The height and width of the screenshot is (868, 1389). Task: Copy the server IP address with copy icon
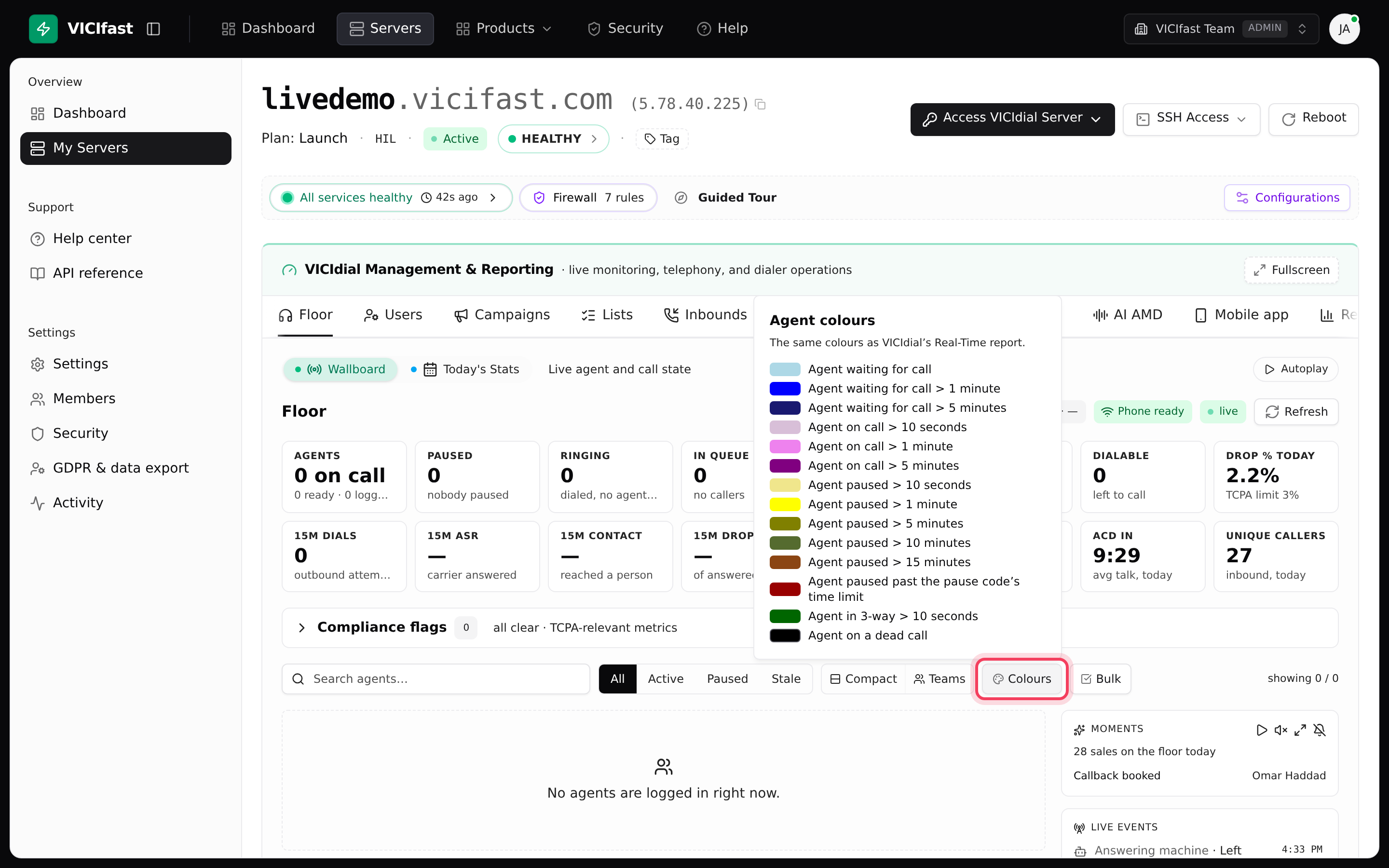761,104
